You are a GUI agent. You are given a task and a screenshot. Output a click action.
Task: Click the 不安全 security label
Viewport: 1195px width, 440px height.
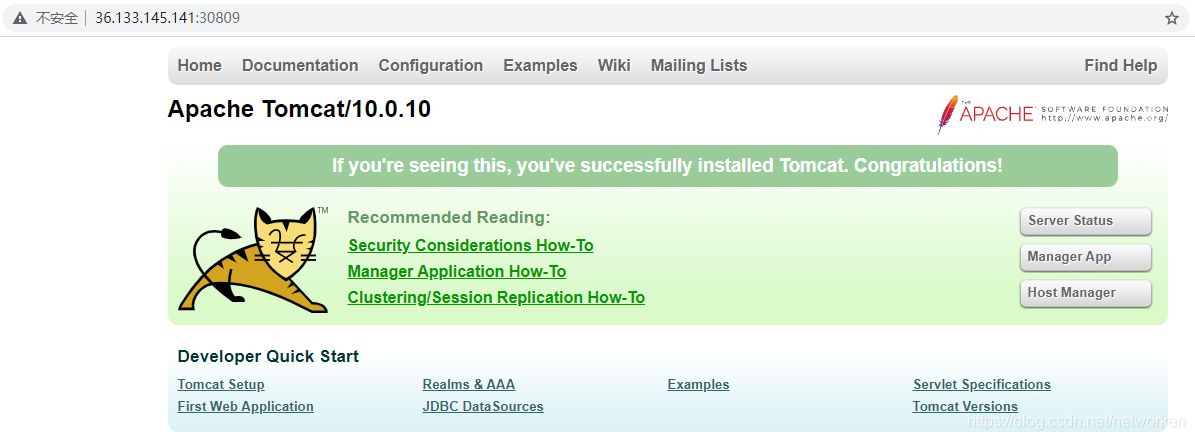coord(57,18)
